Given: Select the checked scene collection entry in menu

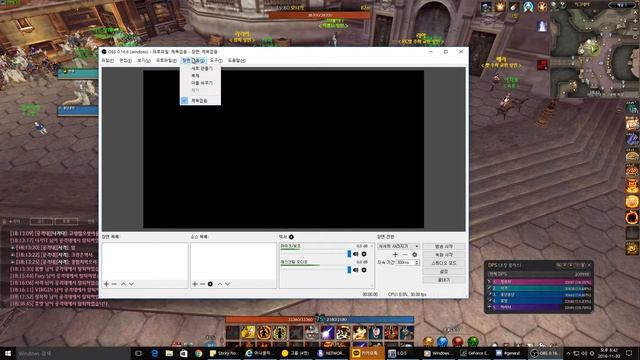Looking at the screenshot, I should tap(200, 100).
